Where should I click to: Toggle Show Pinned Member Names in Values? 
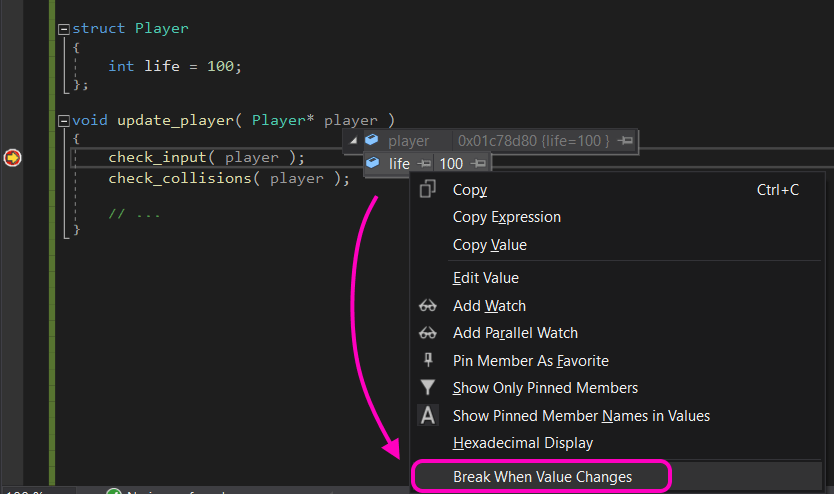(x=581, y=415)
